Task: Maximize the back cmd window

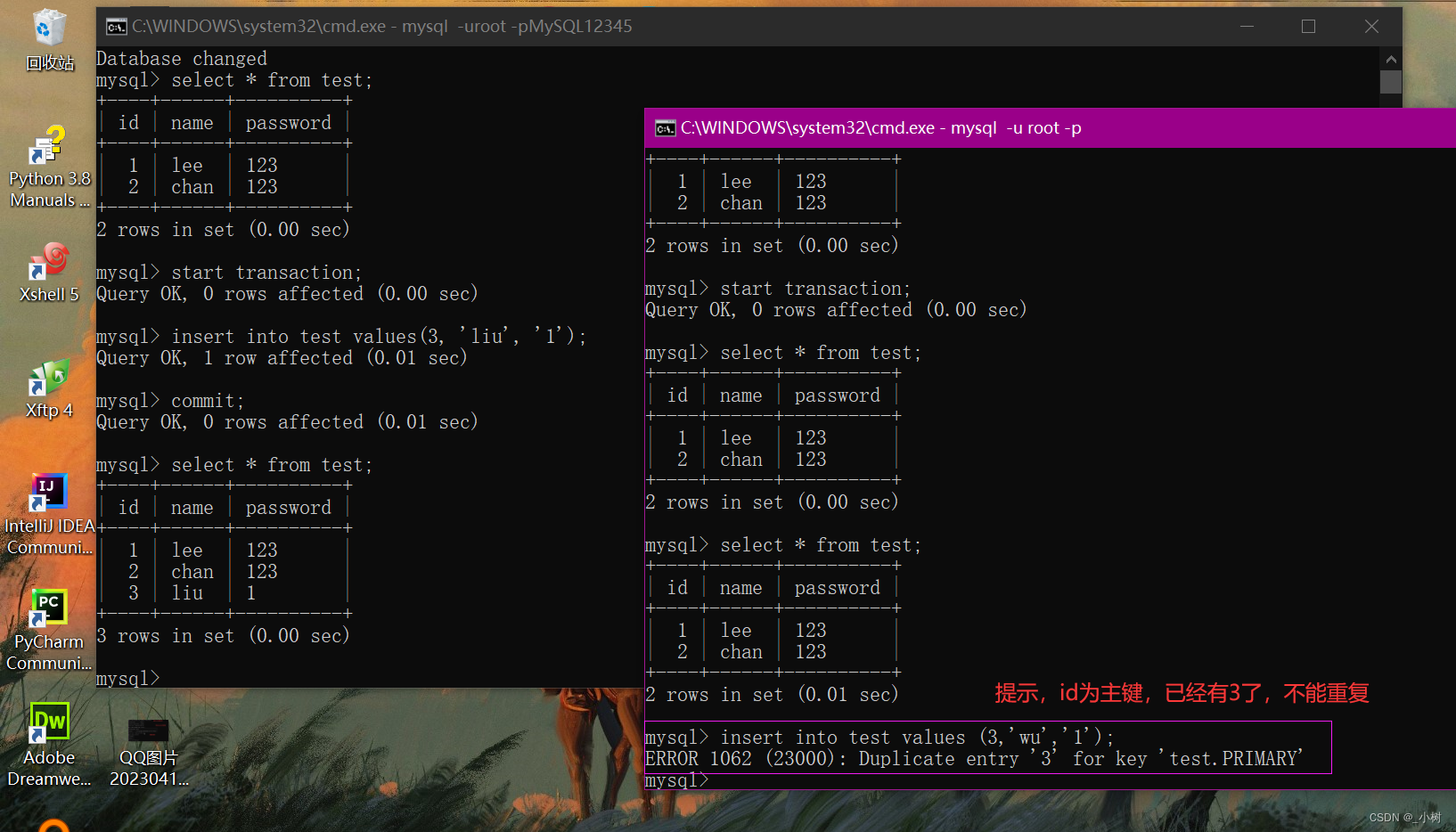Action: (1308, 27)
